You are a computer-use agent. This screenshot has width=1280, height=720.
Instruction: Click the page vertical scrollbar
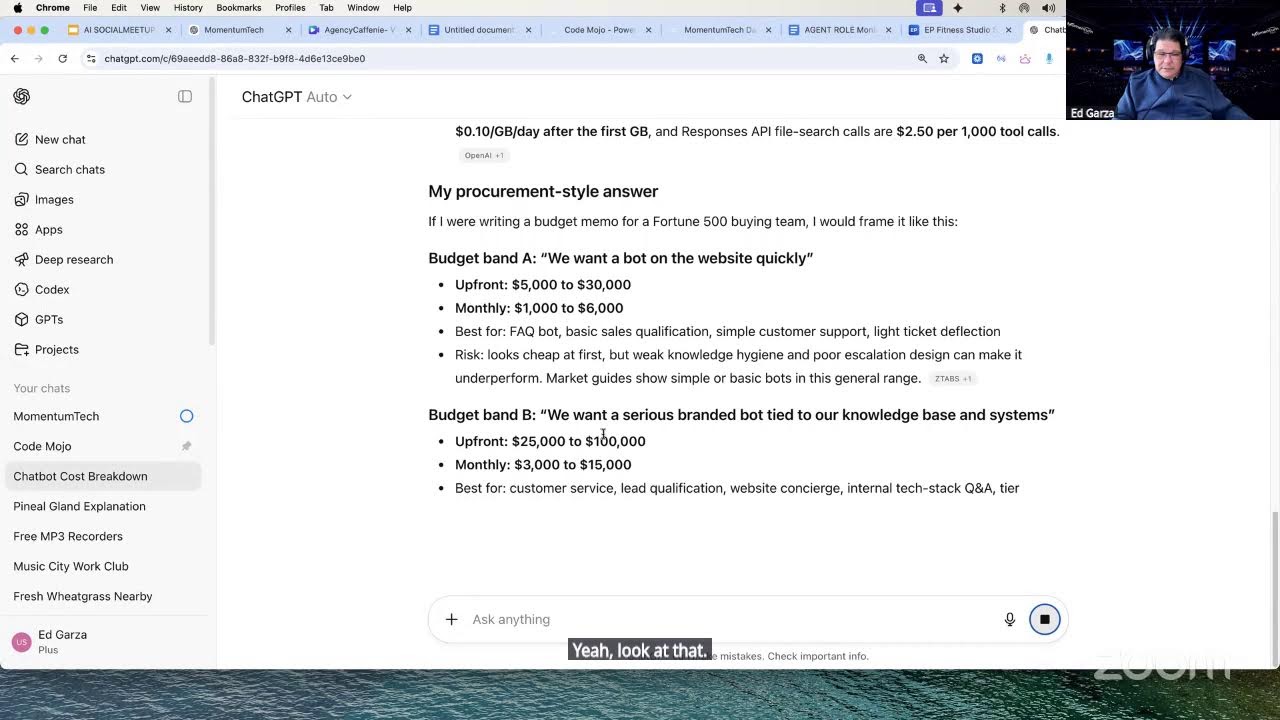[1274, 590]
